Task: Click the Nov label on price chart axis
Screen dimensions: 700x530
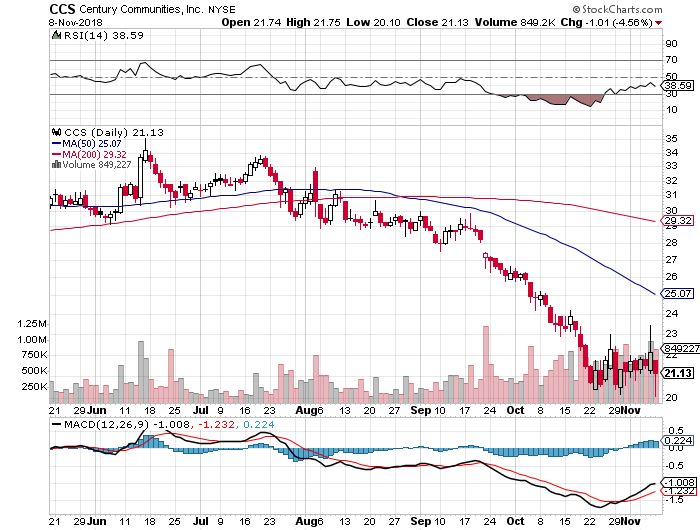Action: click(631, 410)
